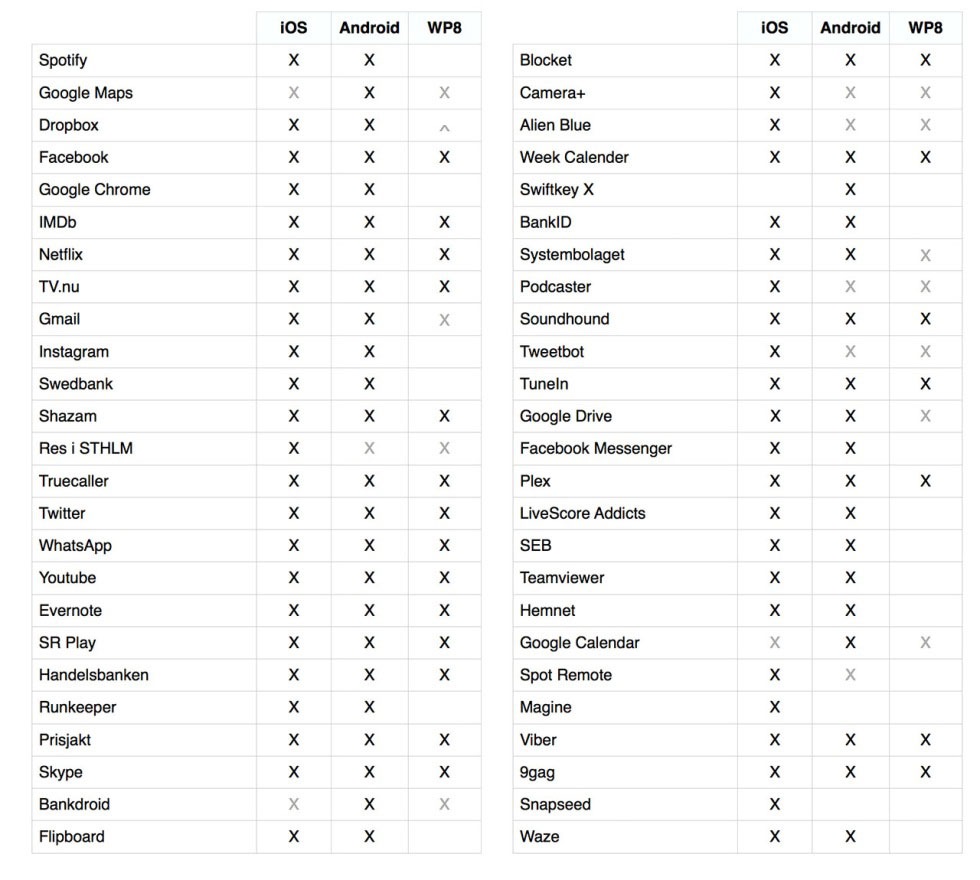This screenshot has height=880, width=980.
Task: Click the Skype WP8 X mark
Action: pos(444,772)
